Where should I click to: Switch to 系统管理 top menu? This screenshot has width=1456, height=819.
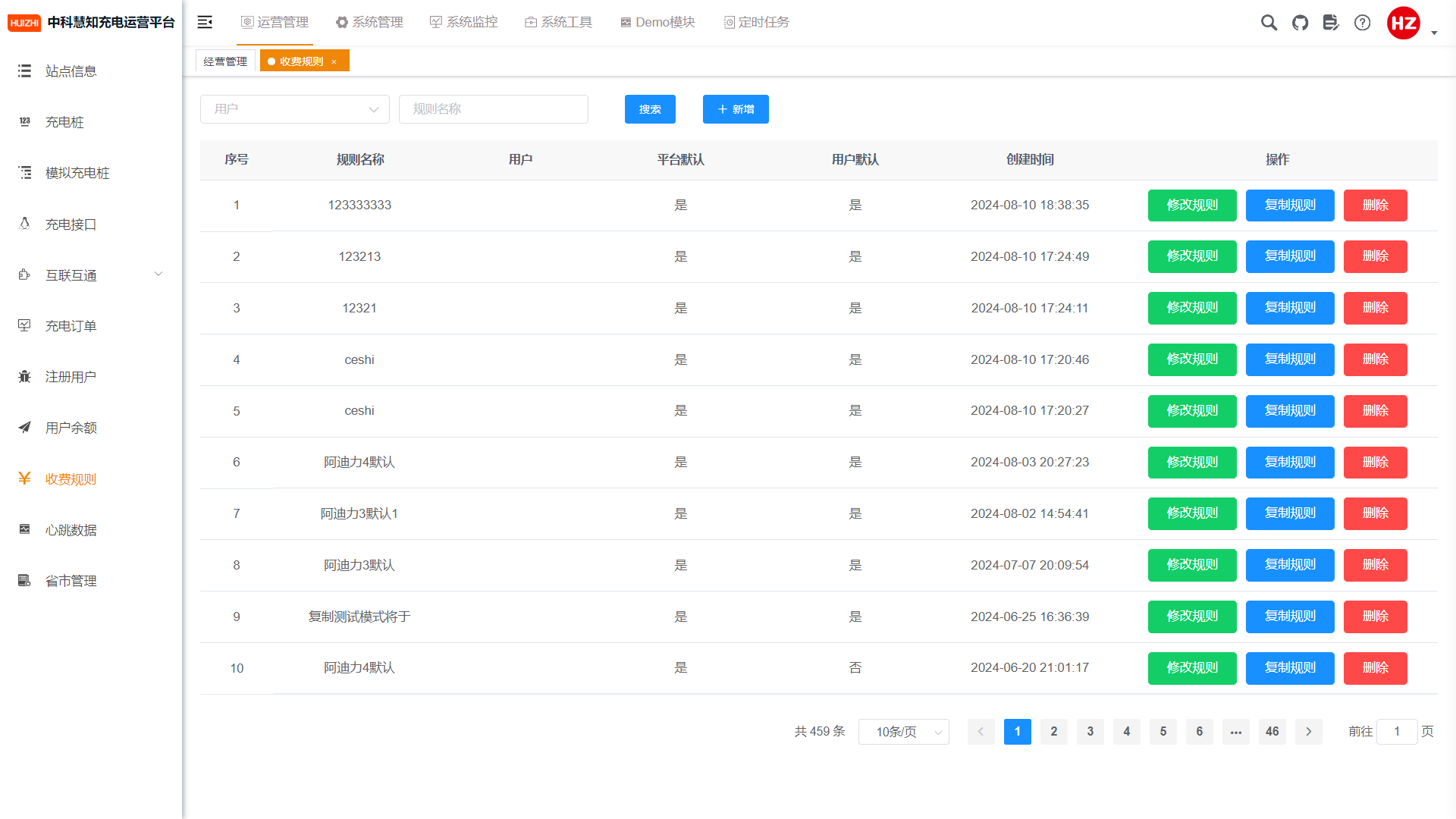click(x=369, y=23)
